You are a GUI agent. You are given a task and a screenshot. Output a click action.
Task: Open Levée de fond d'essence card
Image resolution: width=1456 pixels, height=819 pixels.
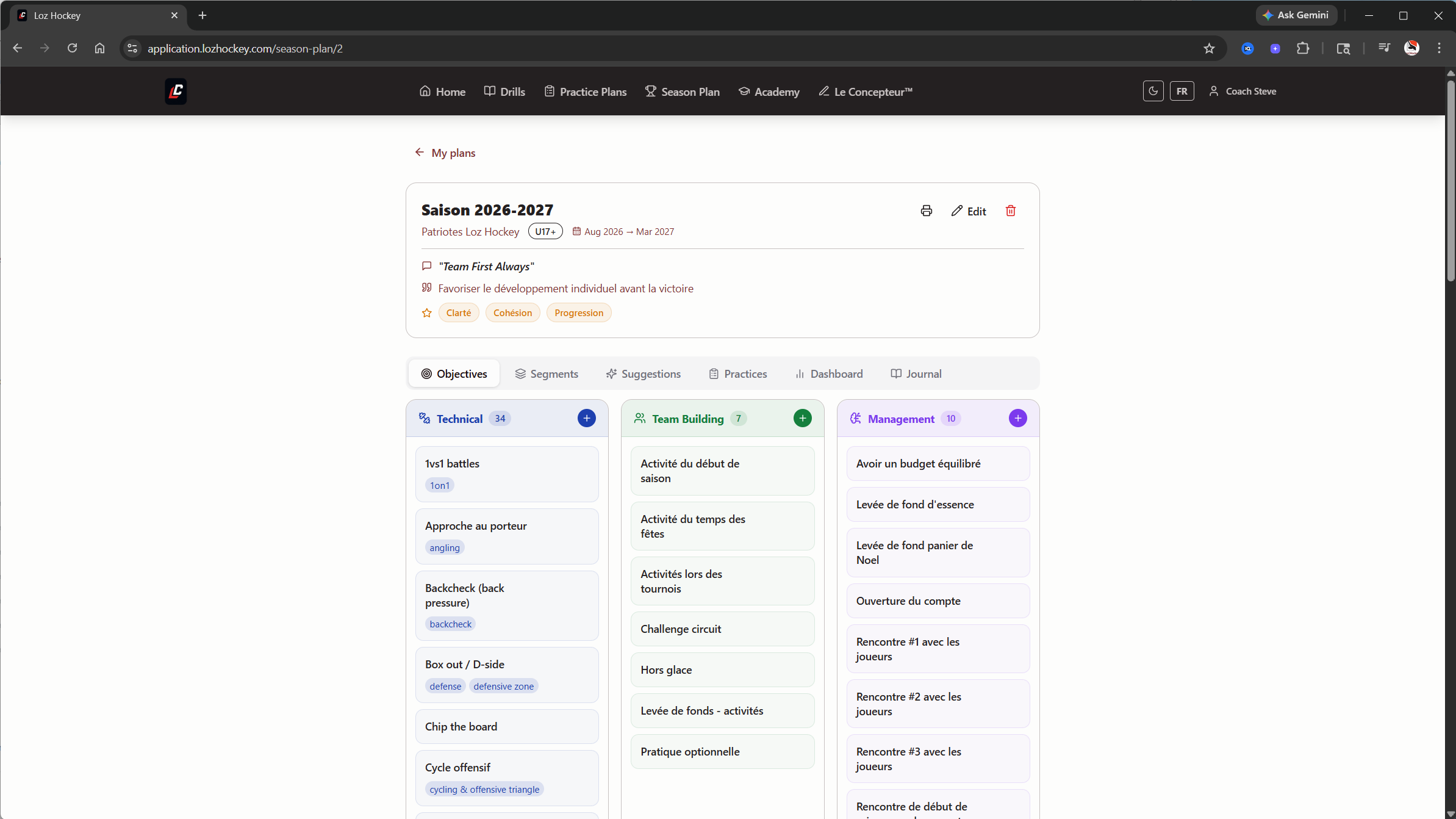click(938, 505)
